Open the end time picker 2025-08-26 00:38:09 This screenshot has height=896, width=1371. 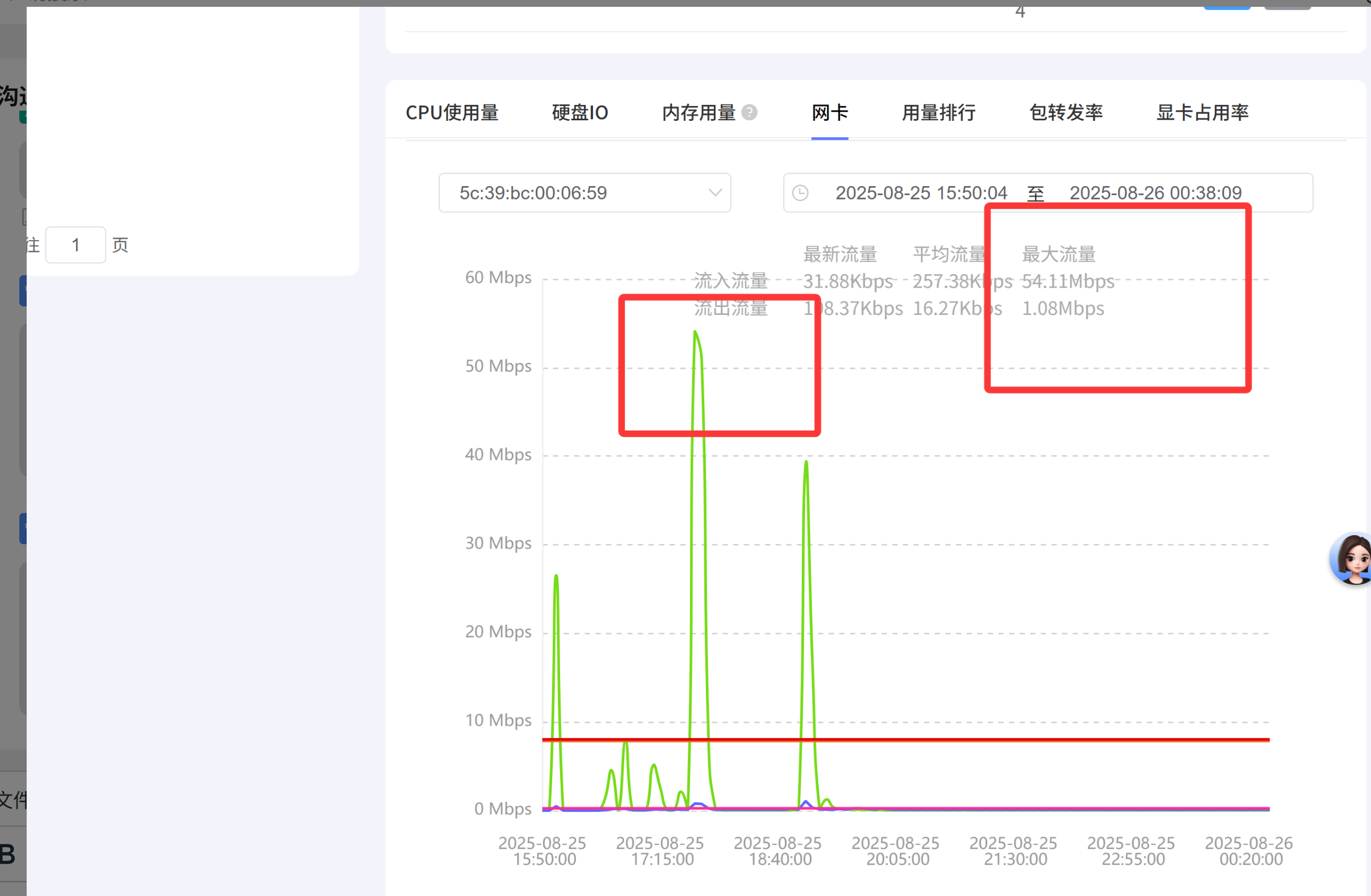click(1154, 192)
